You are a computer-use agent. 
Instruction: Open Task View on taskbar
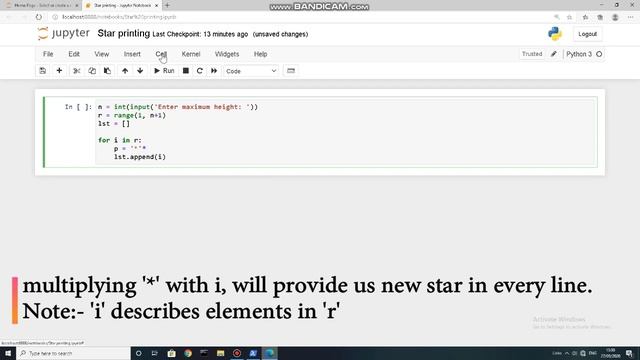[x=155, y=353]
